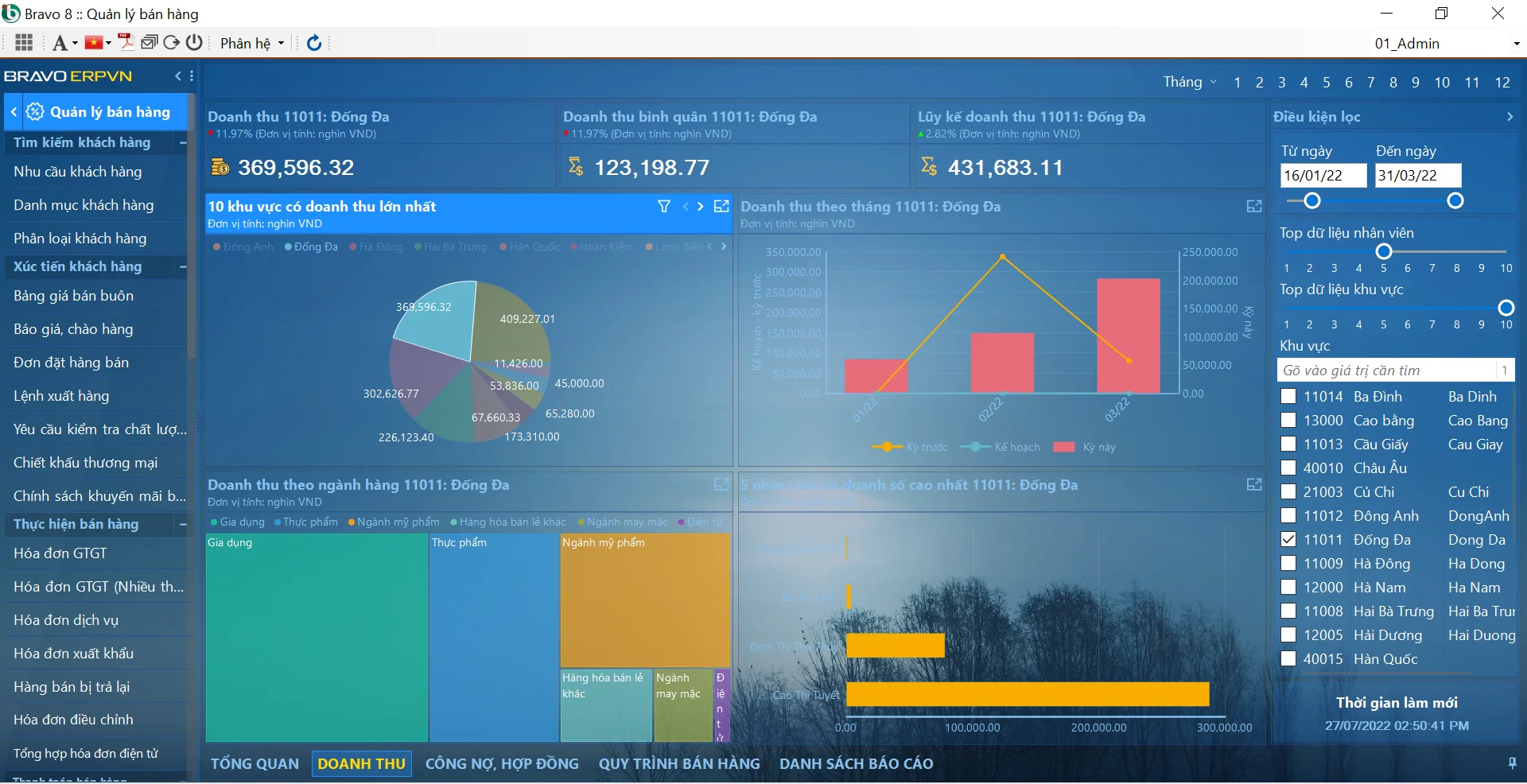The width and height of the screenshot is (1527, 784).
Task: Click the filter funnel icon on pie chart
Action: 664,207
